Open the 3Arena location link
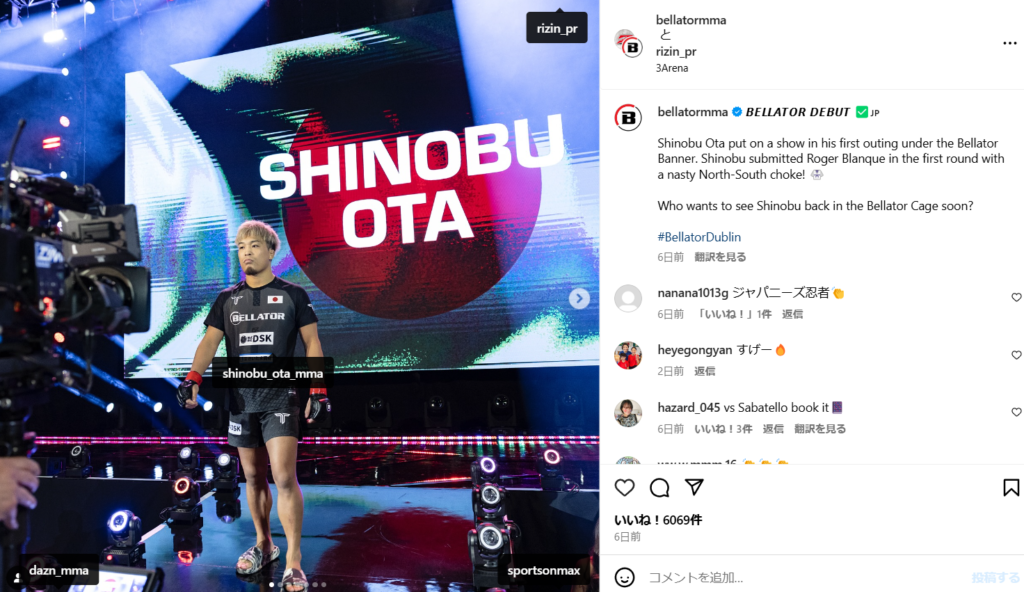Image resolution: width=1024 pixels, height=592 pixels. [x=671, y=68]
